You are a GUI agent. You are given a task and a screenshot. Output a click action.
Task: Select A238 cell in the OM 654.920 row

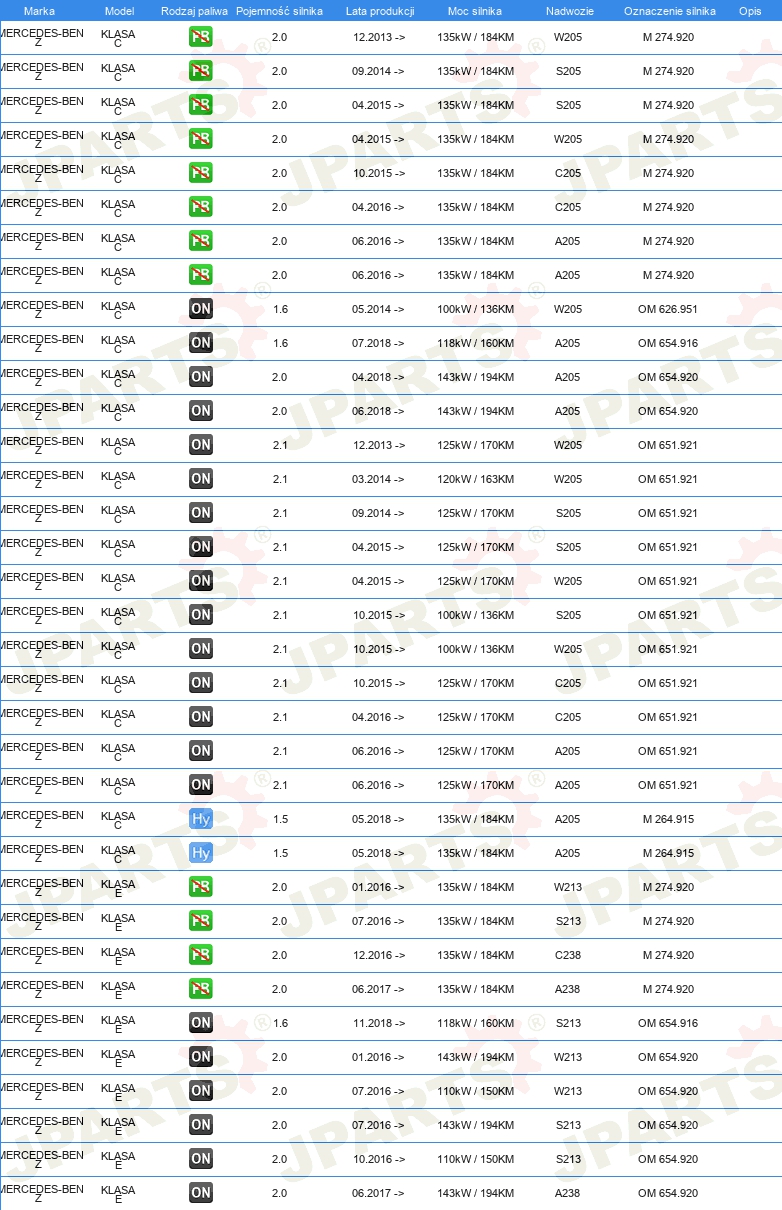[x=568, y=1194]
